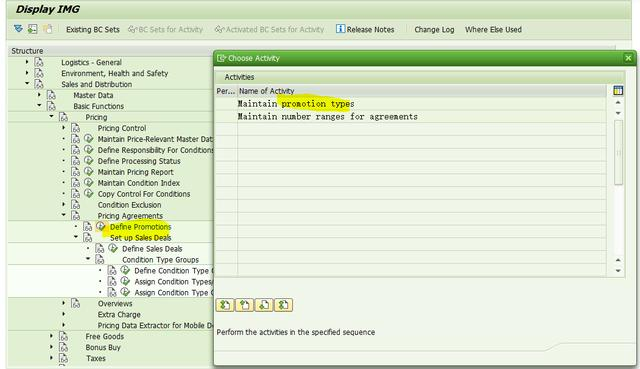Open Release Notes via its info icon
Viewport: 640px width, 369px height.
point(340,29)
